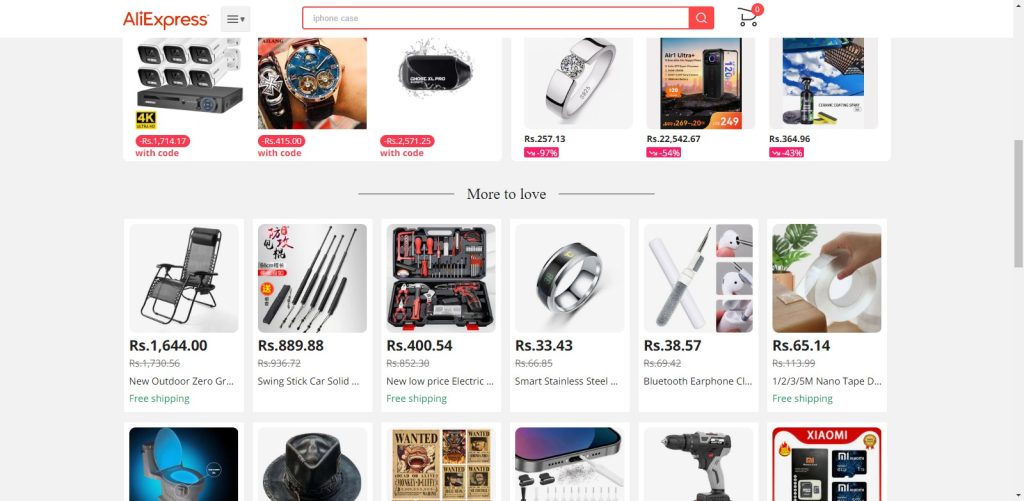The image size is (1024, 501).
Task: Click the -97% discount badge
Action: pyautogui.click(x=541, y=152)
